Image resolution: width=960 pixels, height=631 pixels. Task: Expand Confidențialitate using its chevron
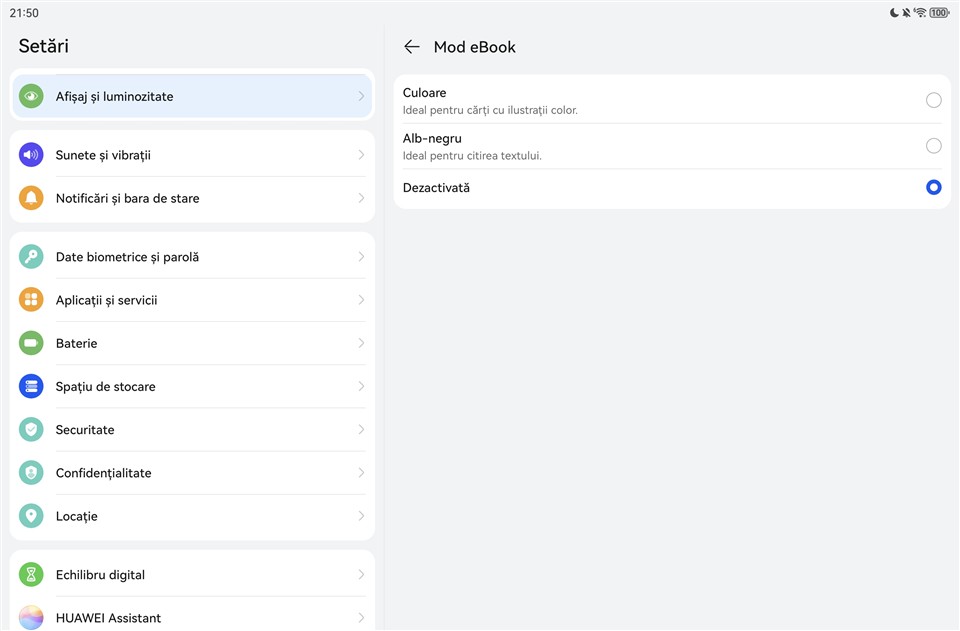(x=361, y=473)
